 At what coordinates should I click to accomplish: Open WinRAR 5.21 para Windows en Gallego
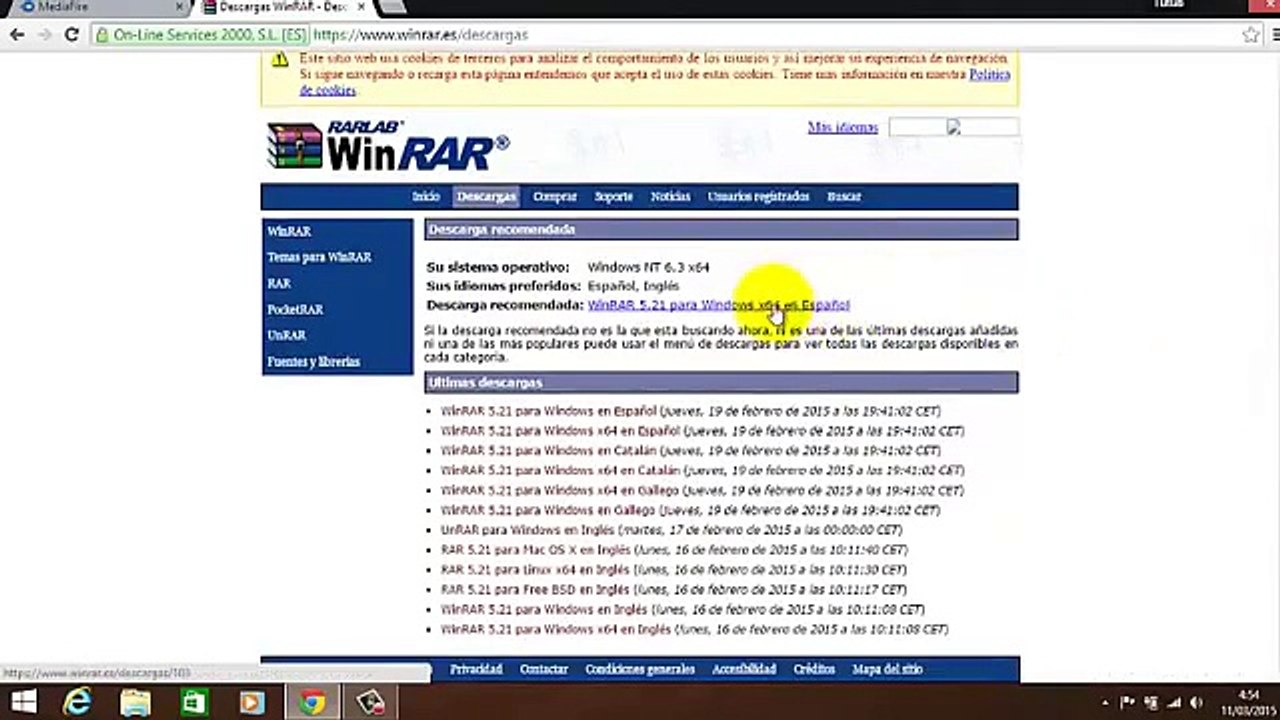pos(549,510)
